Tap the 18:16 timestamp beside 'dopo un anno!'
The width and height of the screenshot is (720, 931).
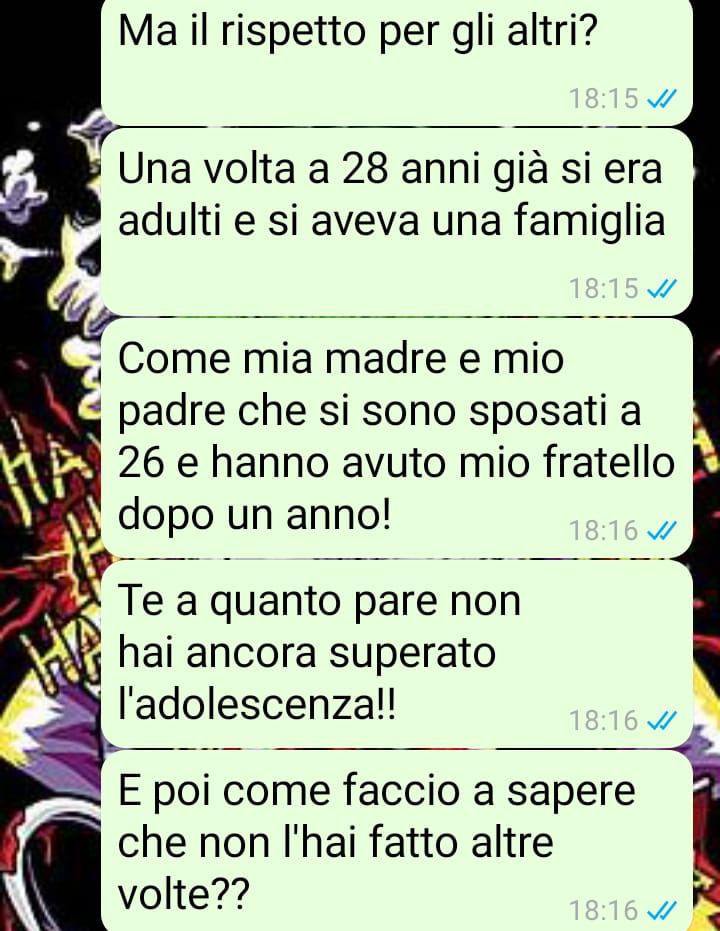[604, 531]
